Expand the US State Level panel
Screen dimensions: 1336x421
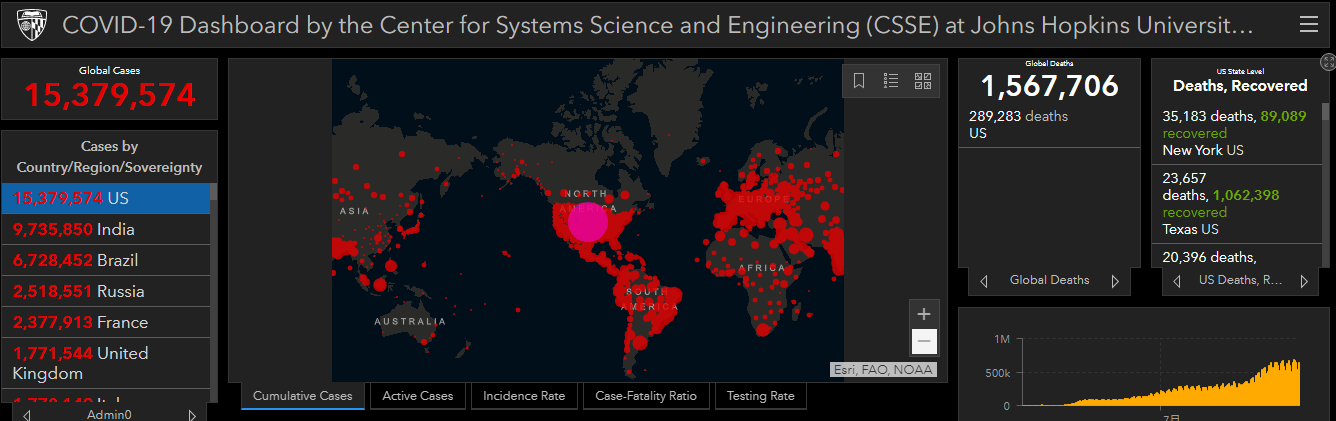tap(1327, 63)
